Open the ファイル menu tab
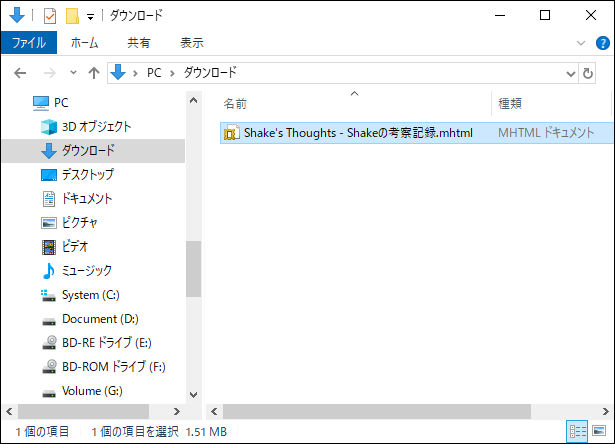The width and height of the screenshot is (615, 444). click(x=29, y=42)
